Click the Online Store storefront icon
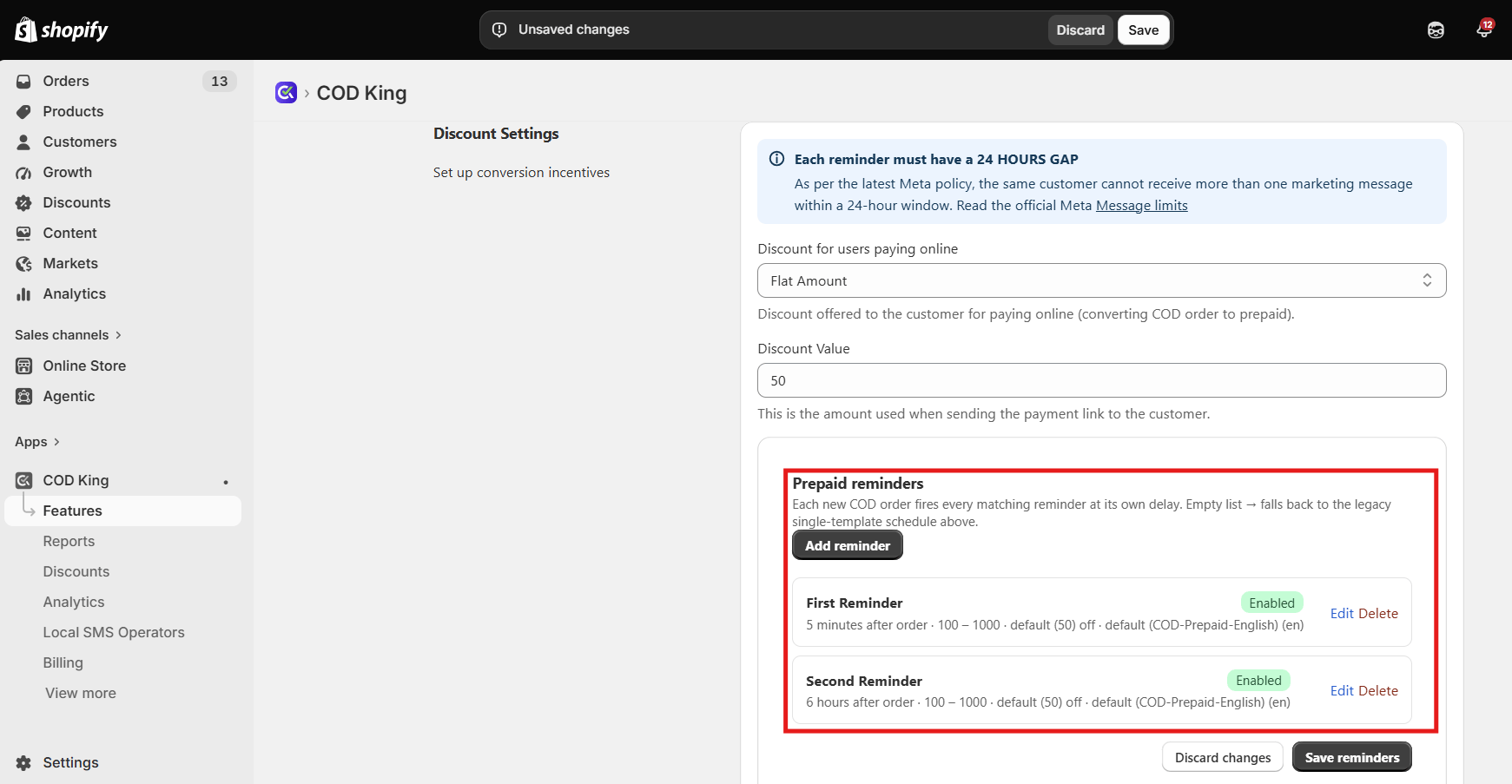Image resolution: width=1512 pixels, height=784 pixels. coord(23,366)
